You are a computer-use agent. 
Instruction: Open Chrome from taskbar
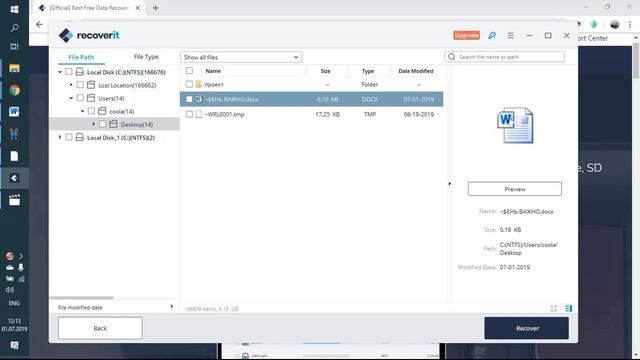(14, 90)
